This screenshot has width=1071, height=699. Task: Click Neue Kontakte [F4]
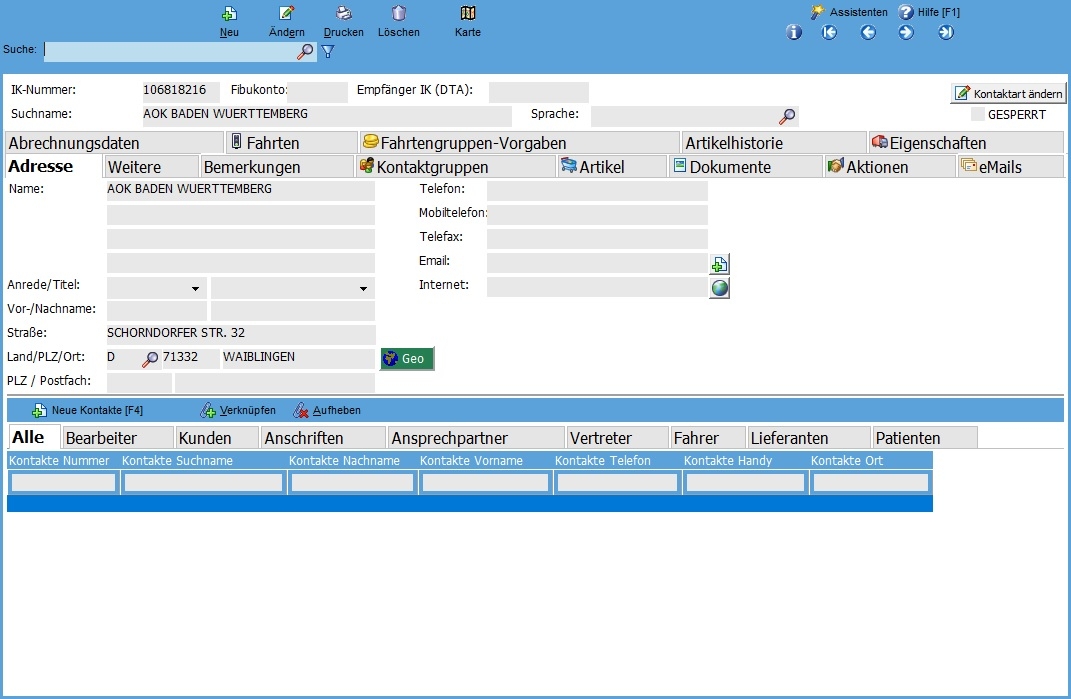tap(87, 411)
